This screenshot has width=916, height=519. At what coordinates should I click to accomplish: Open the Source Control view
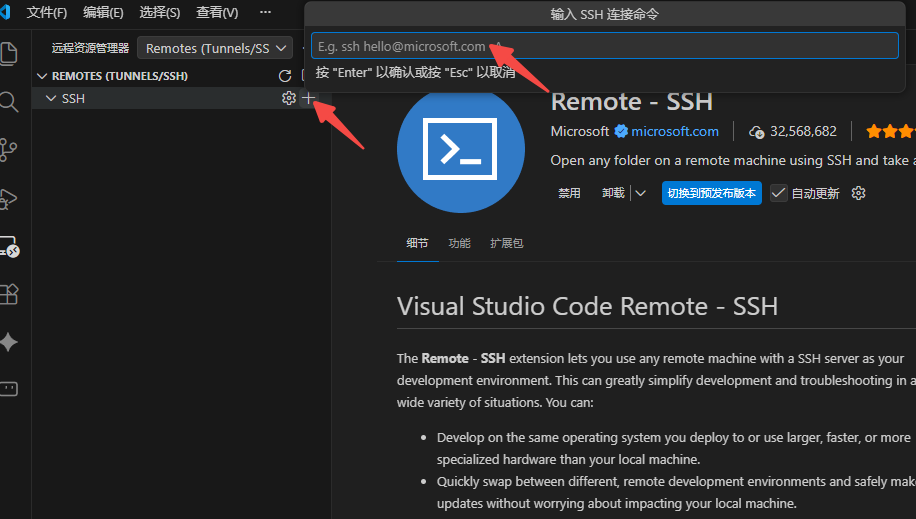point(9,150)
